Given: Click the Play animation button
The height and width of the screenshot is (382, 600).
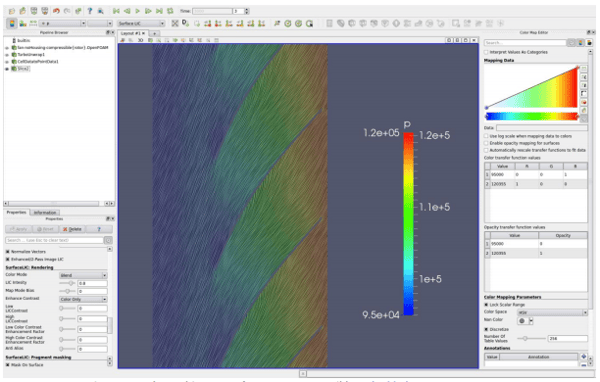Looking at the screenshot, I should click(x=138, y=11).
